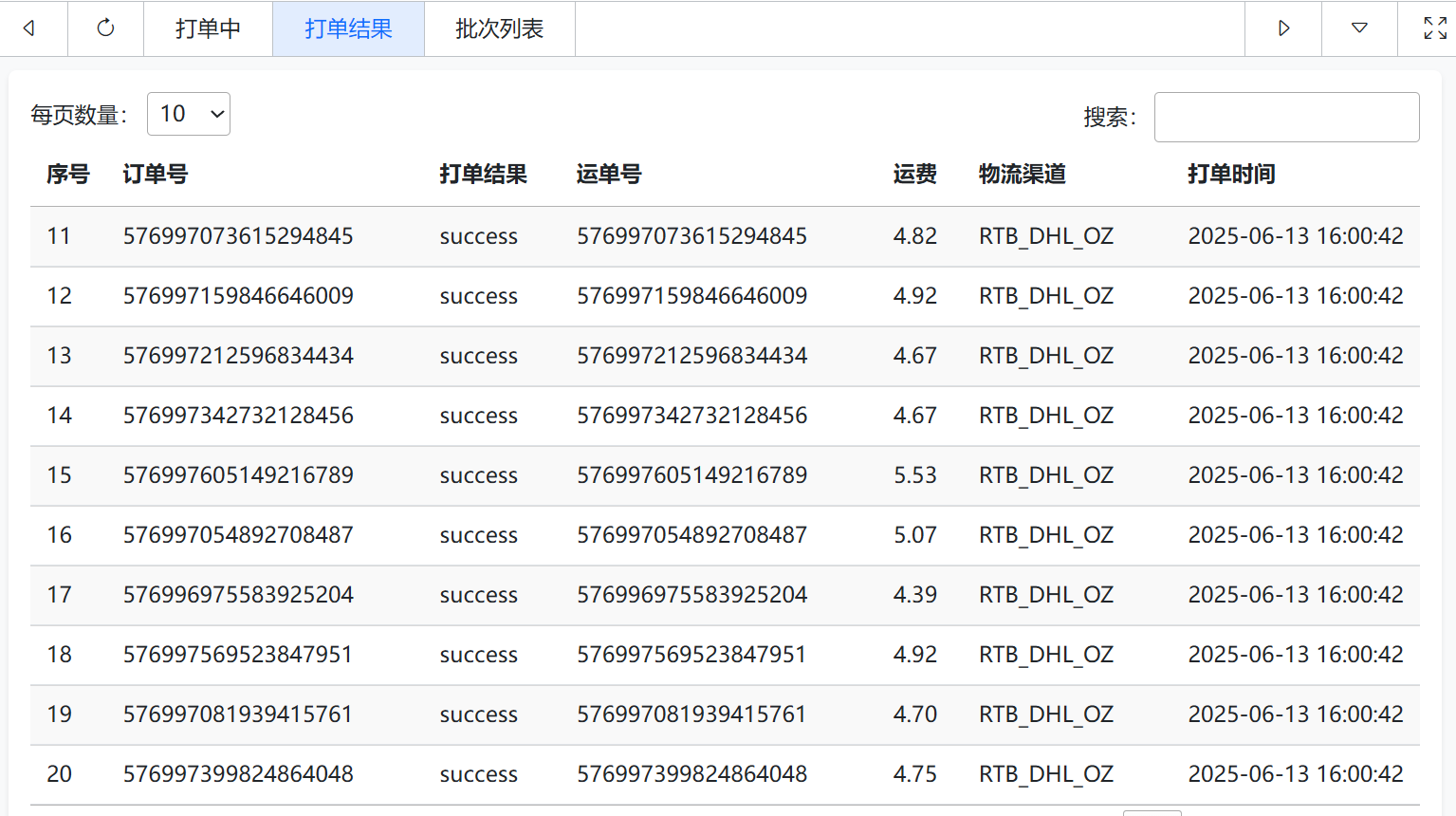
Task: Click the refresh icon
Action: pyautogui.click(x=105, y=28)
